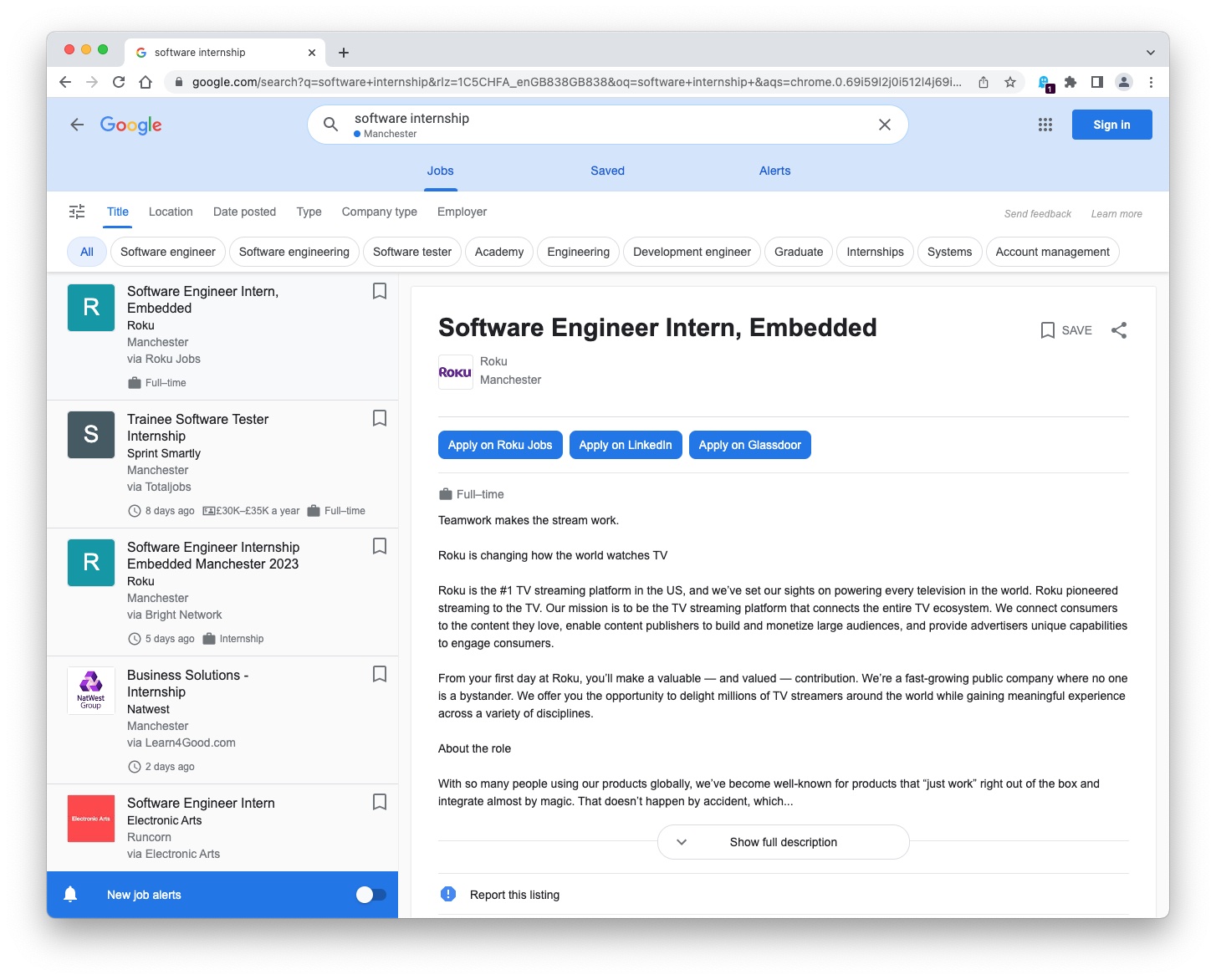Screen dimensions: 1216x980
Task: Bookmark the Embedded Manchester 2023 internship
Action: tap(380, 546)
